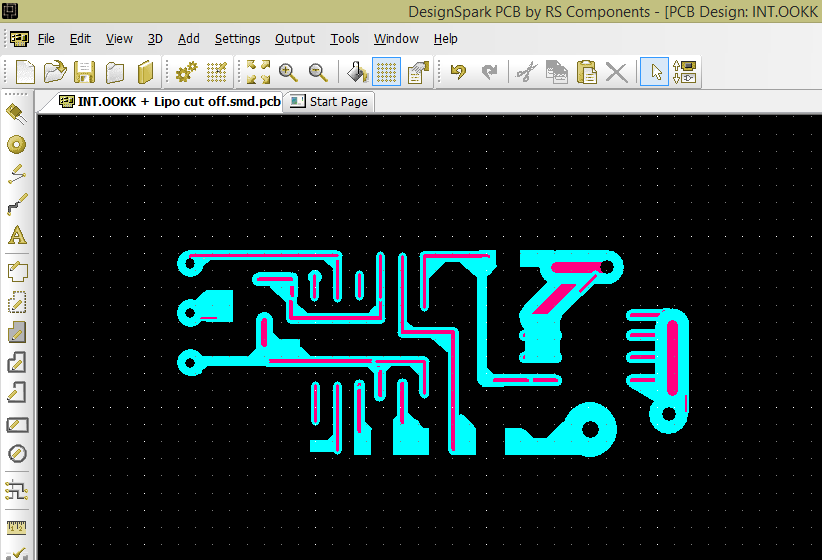Open a file with the folder icon

coord(55,72)
